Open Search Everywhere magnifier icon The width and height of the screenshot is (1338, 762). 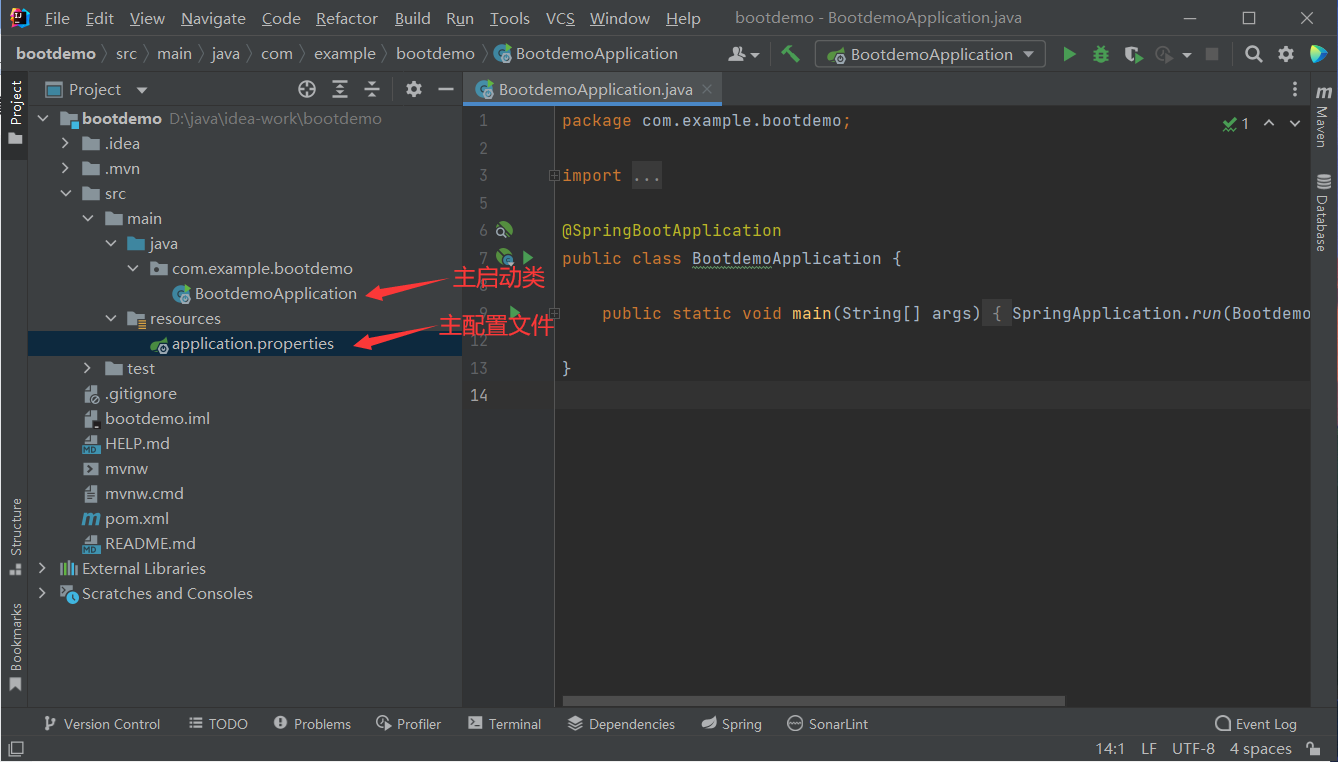(x=1253, y=54)
